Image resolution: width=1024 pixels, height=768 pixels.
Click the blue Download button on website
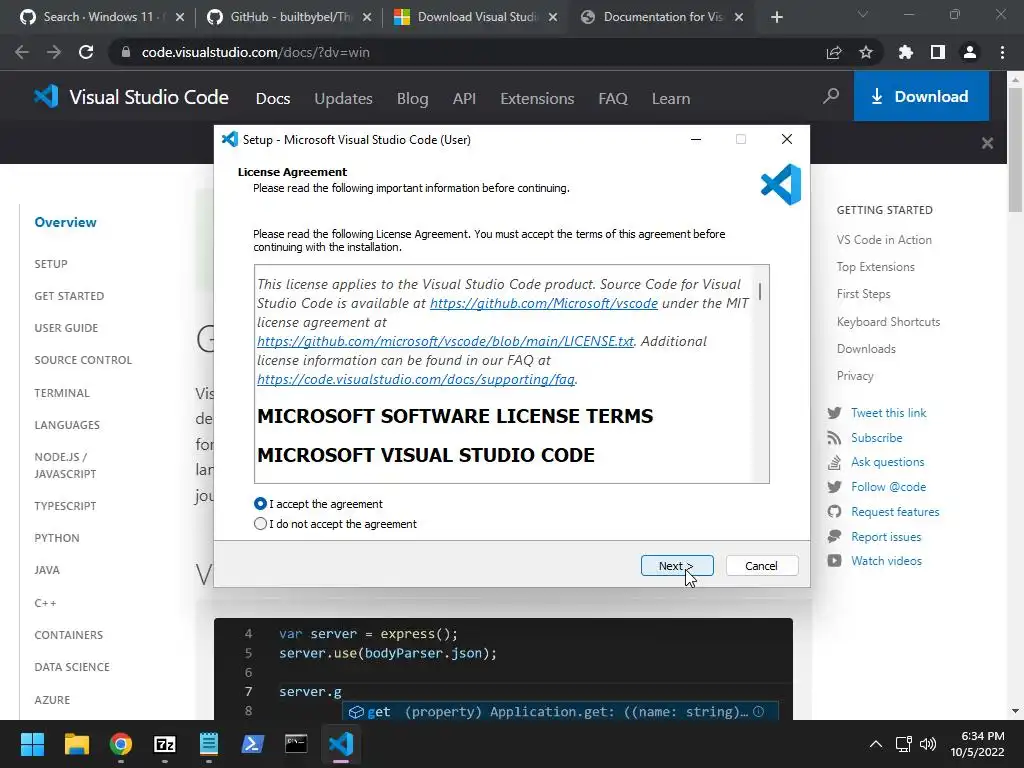(x=921, y=97)
